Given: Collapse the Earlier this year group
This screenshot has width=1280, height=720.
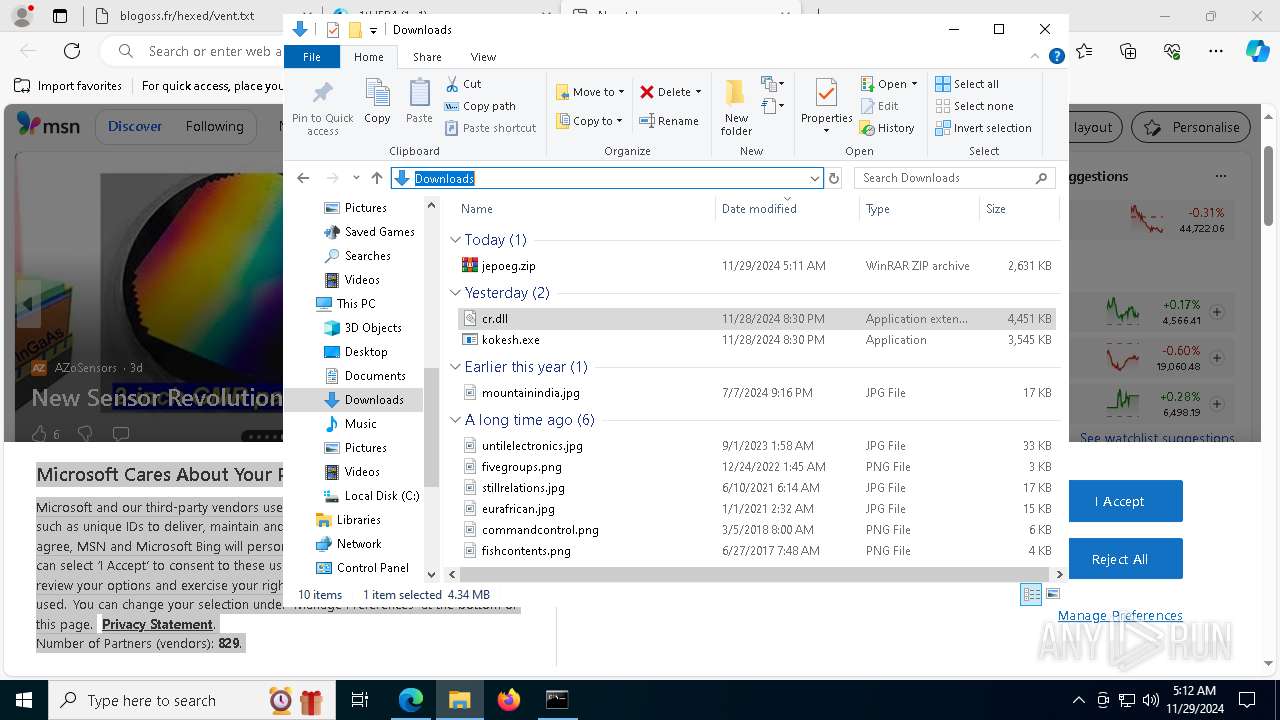Looking at the screenshot, I should [456, 367].
